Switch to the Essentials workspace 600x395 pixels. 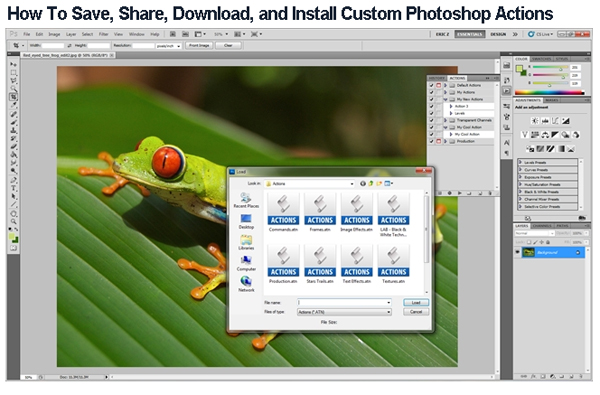click(x=470, y=34)
